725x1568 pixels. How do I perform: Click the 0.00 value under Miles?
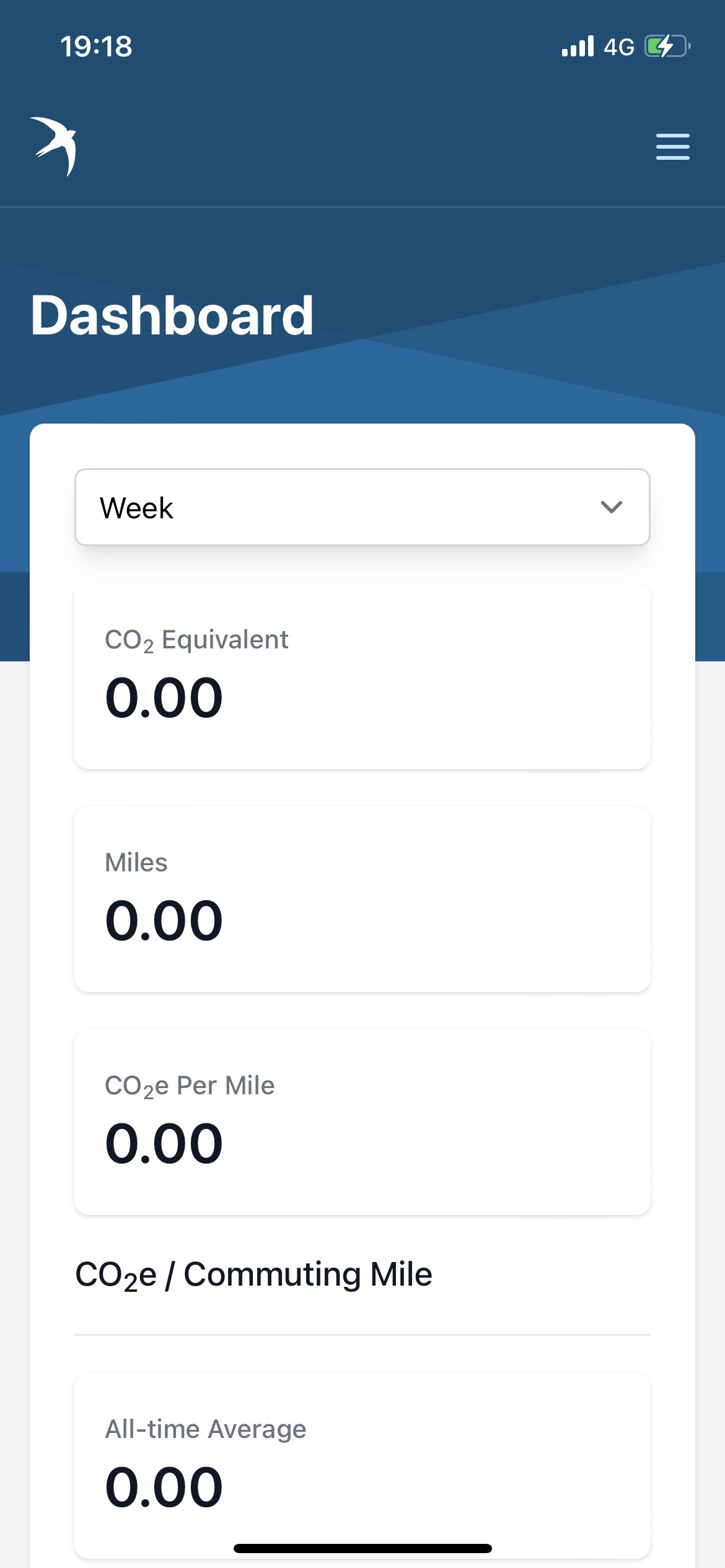coord(164,921)
